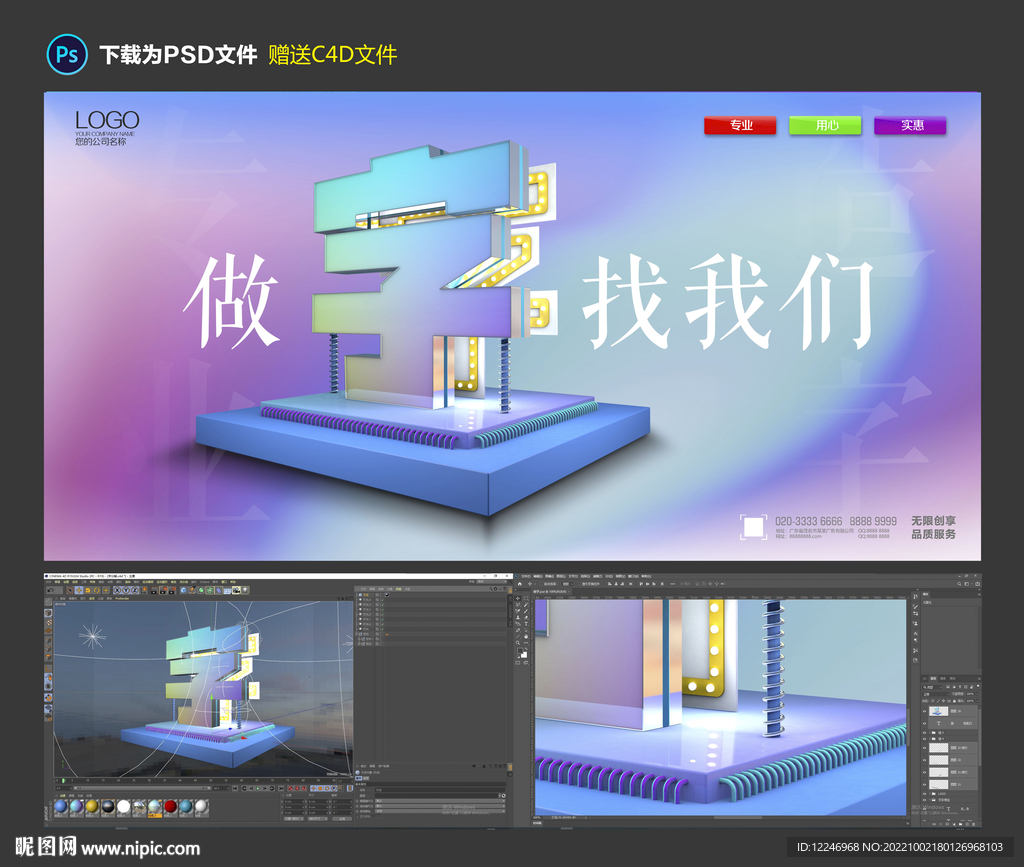Open the ProRender viewport menu
Image resolution: width=1024 pixels, height=867 pixels.
click(122, 598)
